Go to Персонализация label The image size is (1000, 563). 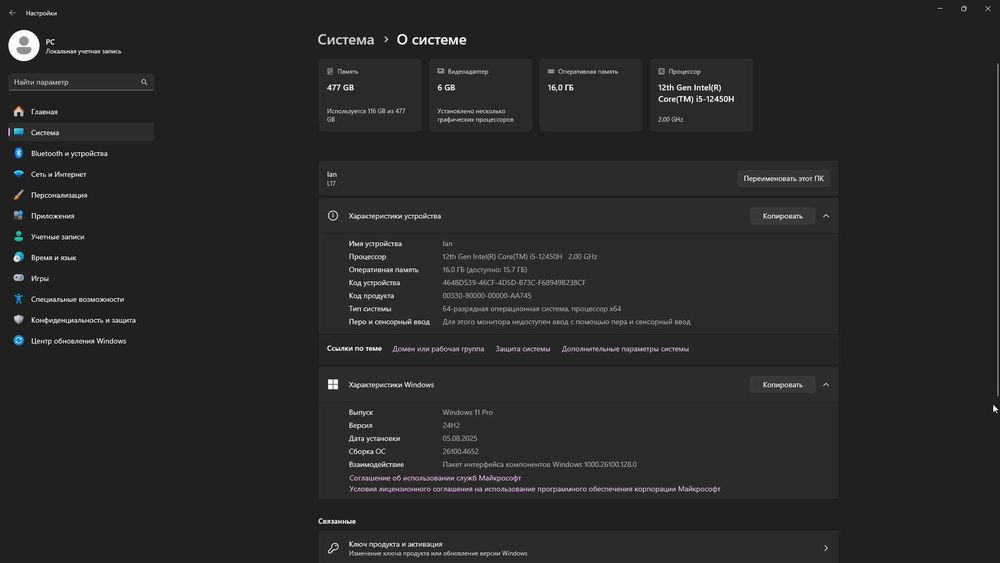click(59, 195)
